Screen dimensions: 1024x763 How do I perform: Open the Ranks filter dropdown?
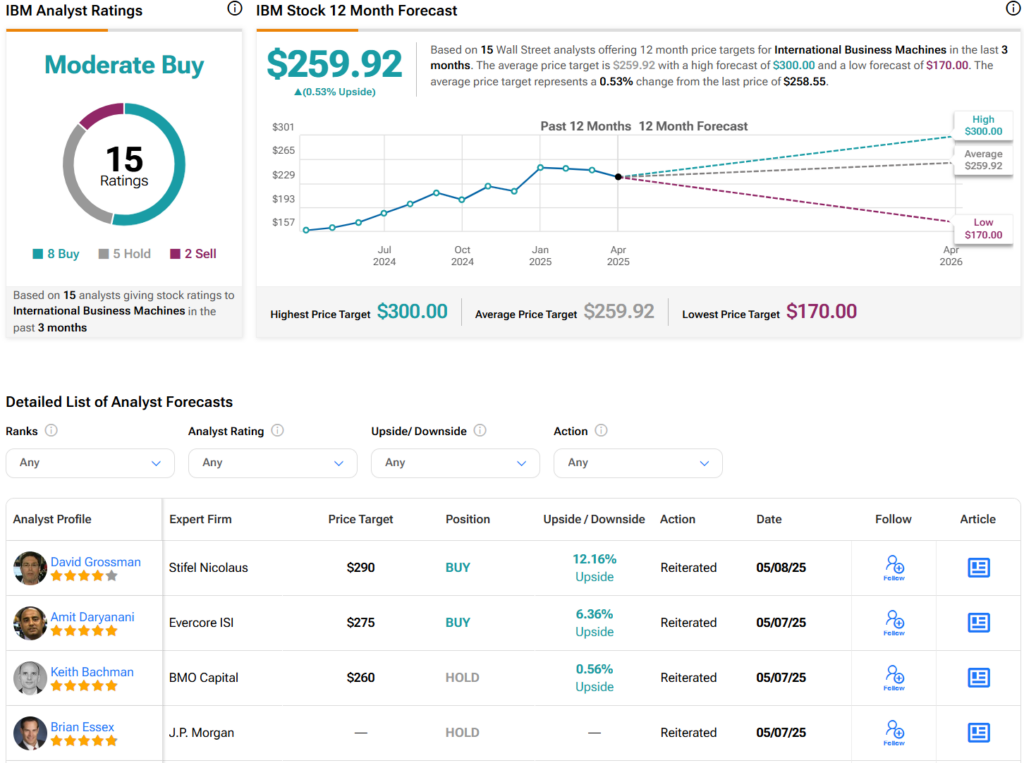point(90,463)
